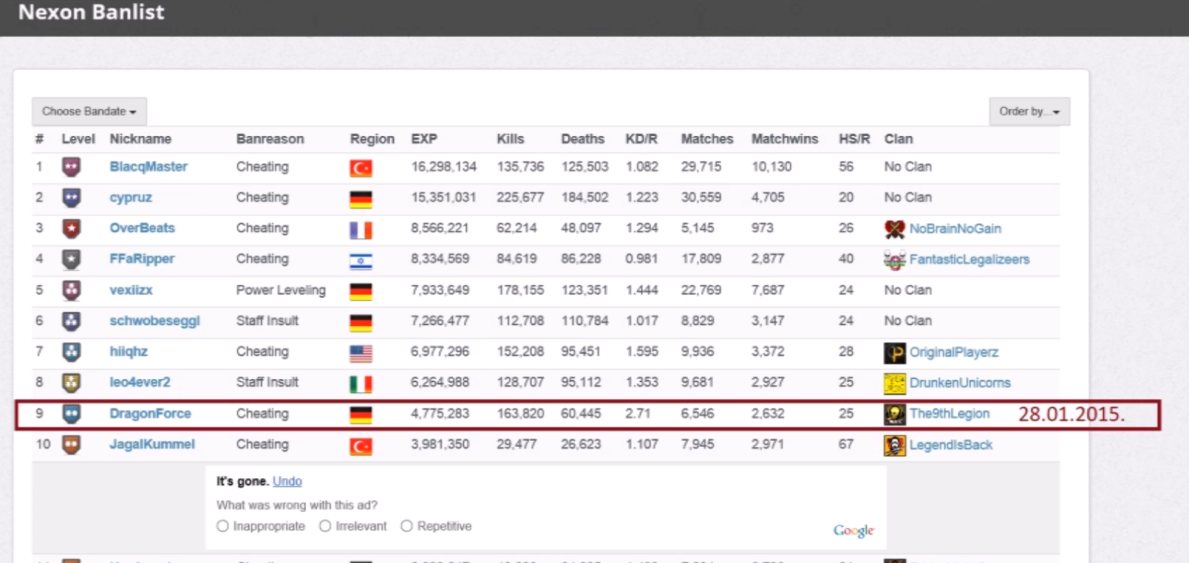This screenshot has width=1189, height=563.
Task: Click BlacqMaster's level badge icon
Action: tap(71, 167)
